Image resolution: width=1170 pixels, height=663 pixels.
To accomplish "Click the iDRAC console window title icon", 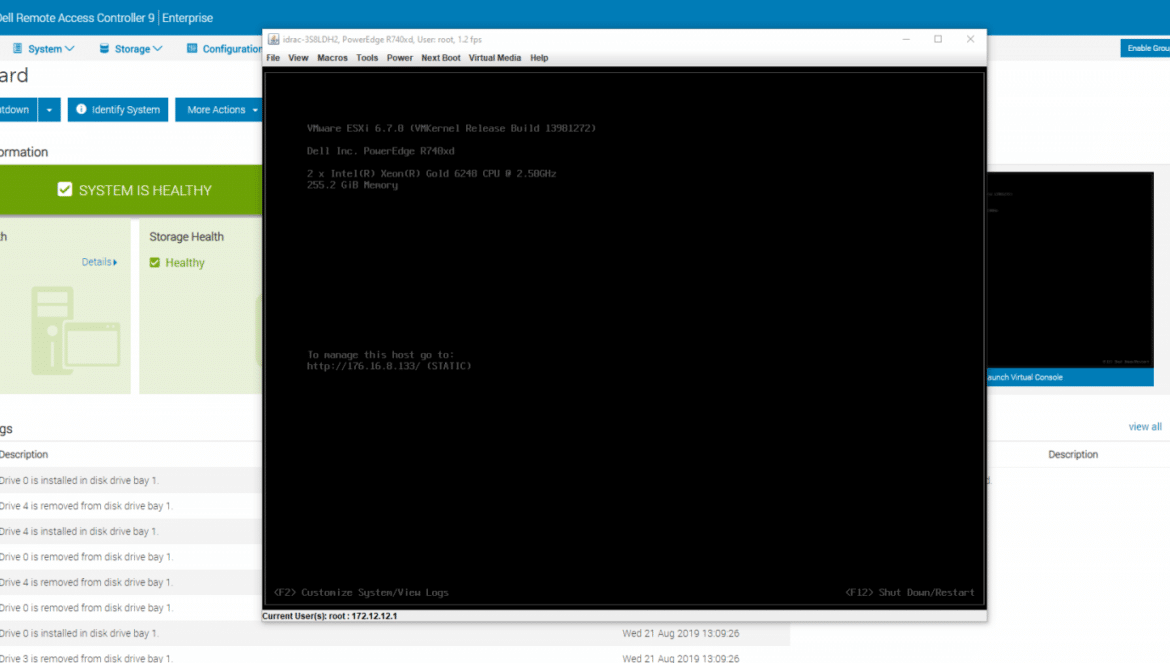I will [274, 40].
